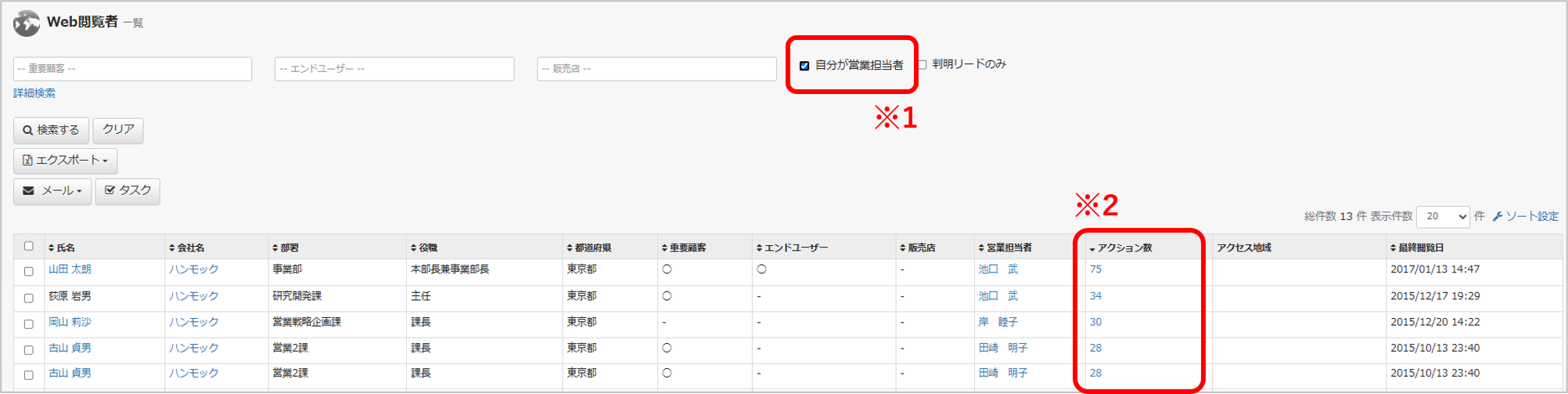
Task: Toggle the select-all header checkbox
Action: click(29, 246)
